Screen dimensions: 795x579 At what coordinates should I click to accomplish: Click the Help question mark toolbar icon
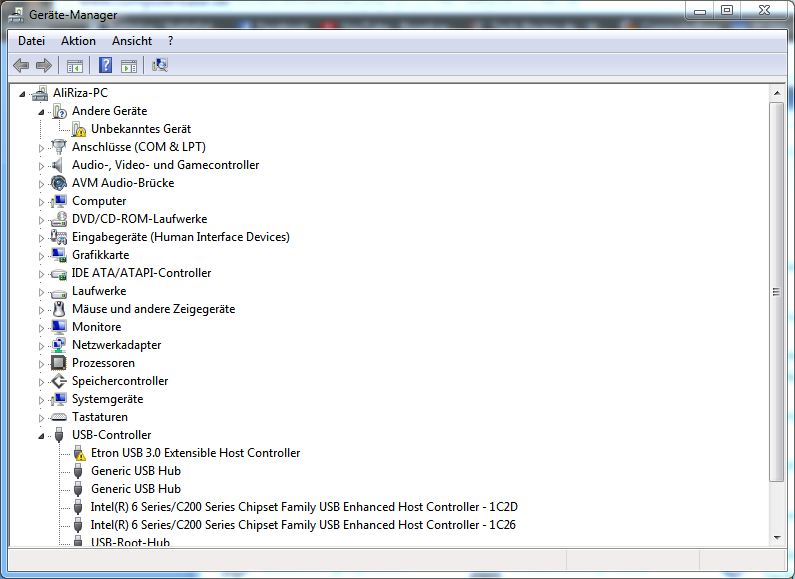[105, 65]
